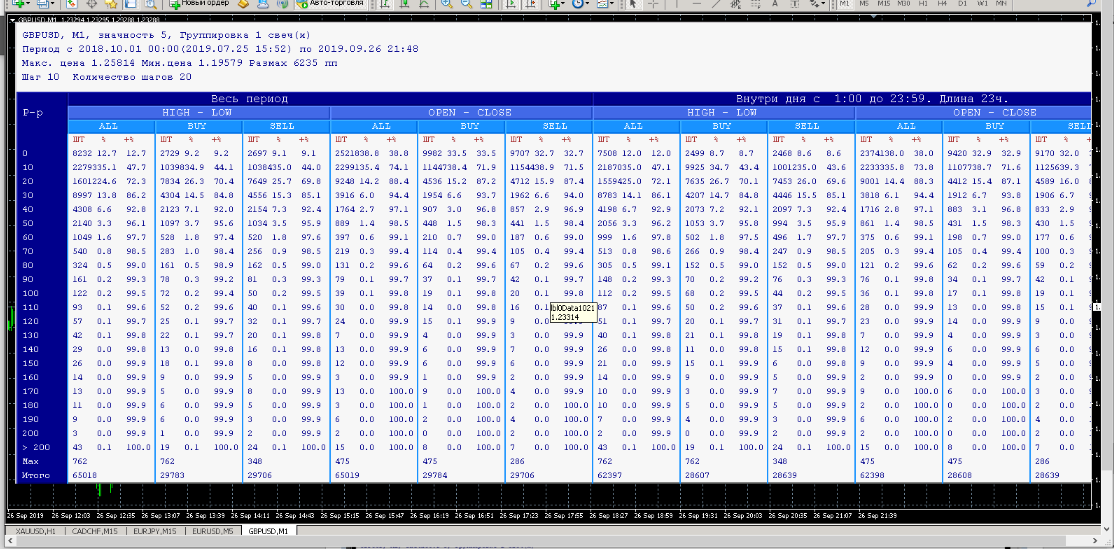Screen dimensions: 1114x549
Task: Toggle the chart auto-scroll icon
Action: 511,4
